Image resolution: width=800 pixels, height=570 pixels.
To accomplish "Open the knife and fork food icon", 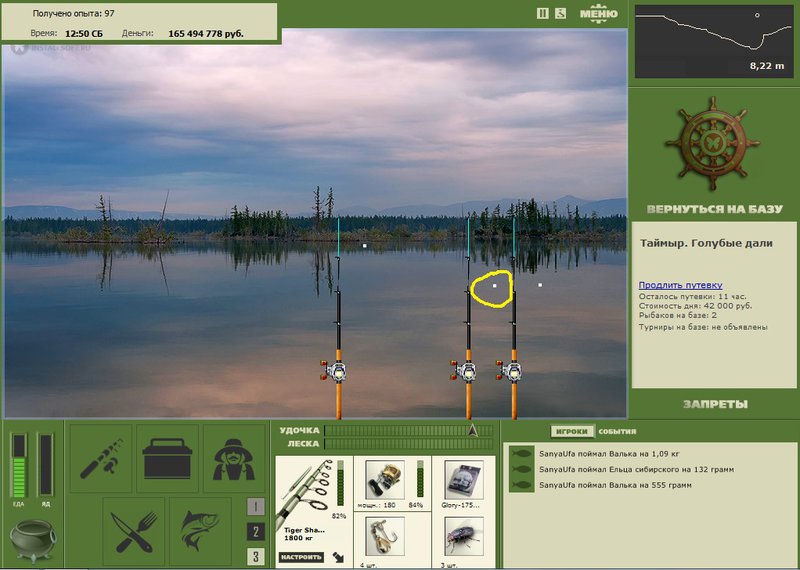I will point(134,532).
